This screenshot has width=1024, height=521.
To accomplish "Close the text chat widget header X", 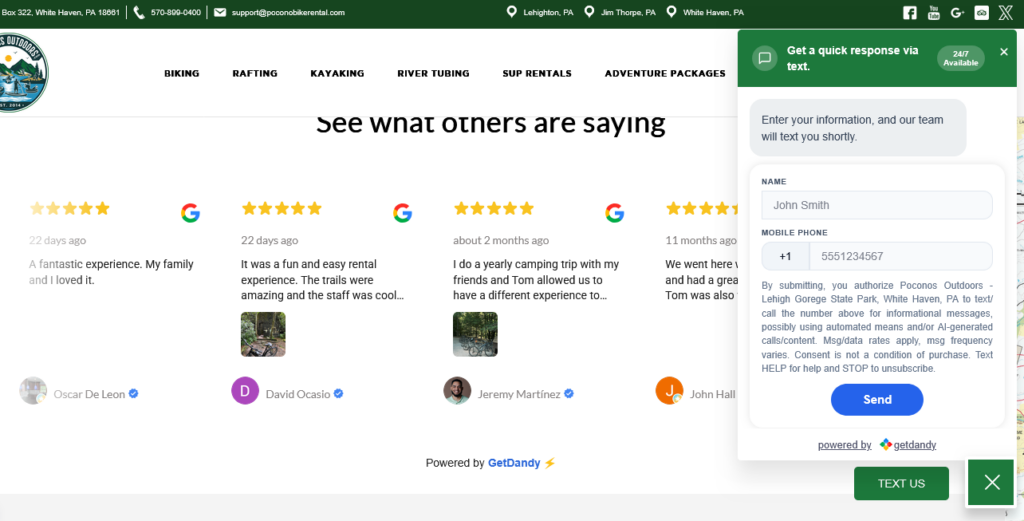I will 1004,52.
